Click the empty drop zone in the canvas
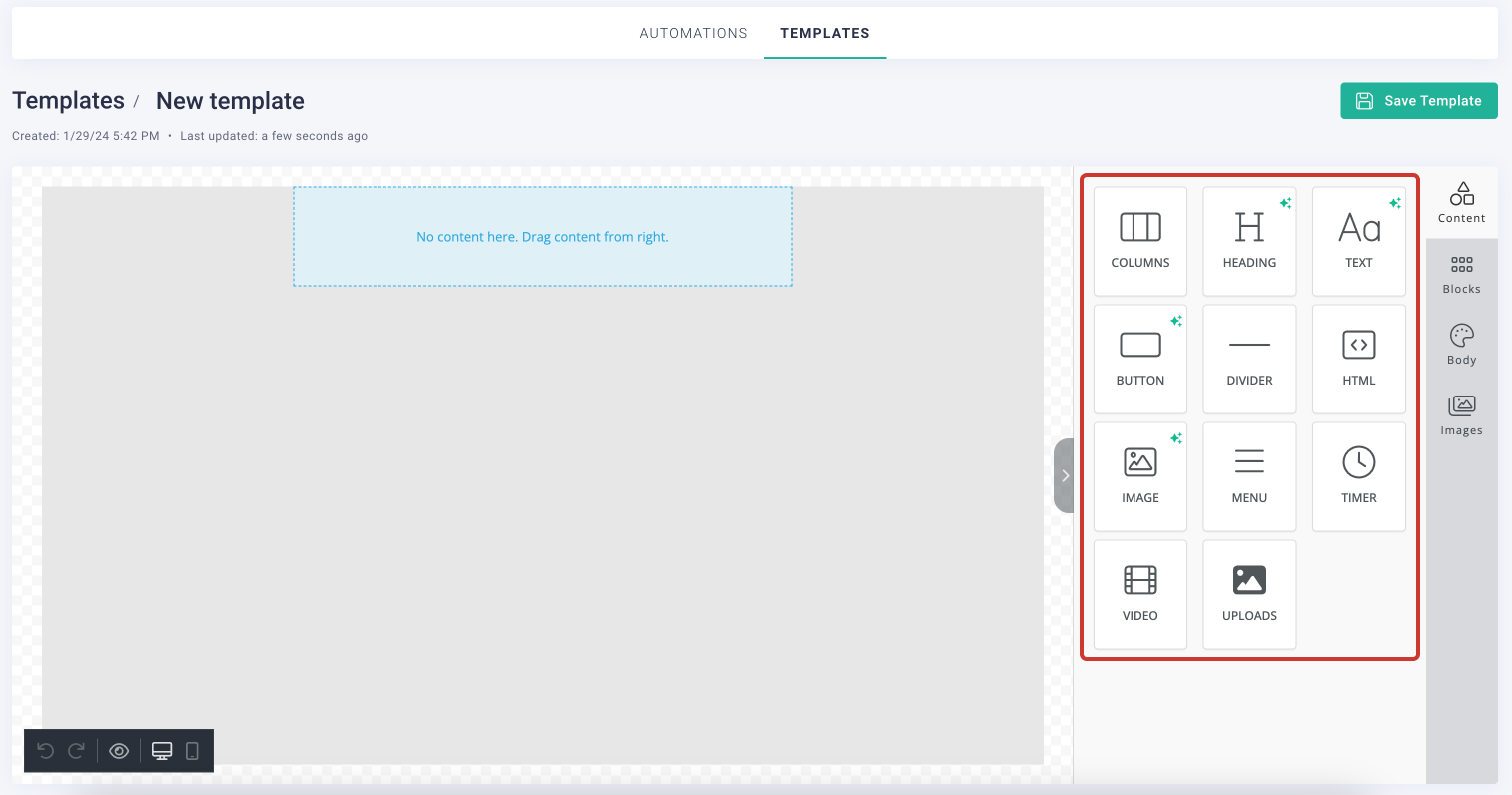The height and width of the screenshot is (795, 1512). click(542, 236)
